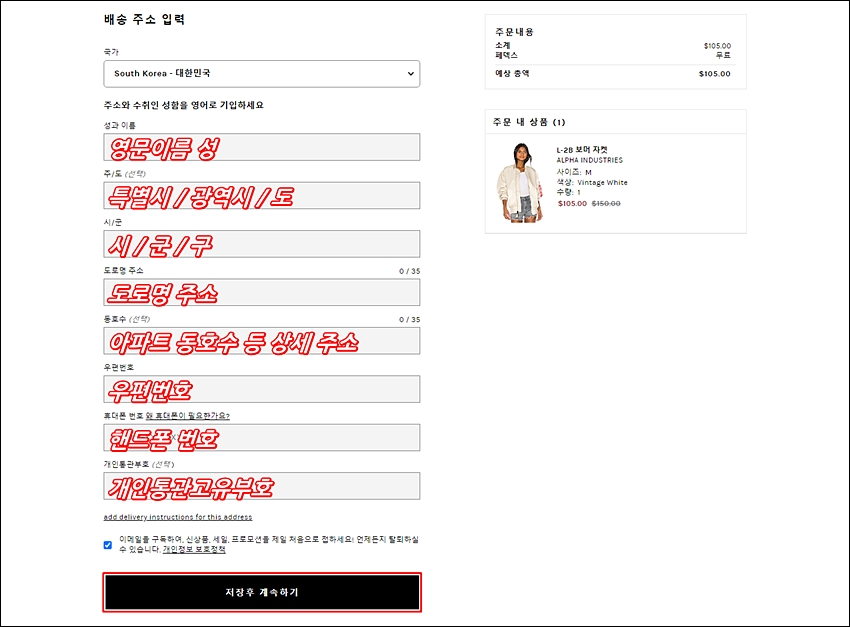Click the bomber jacket product thumbnail

click(520, 183)
